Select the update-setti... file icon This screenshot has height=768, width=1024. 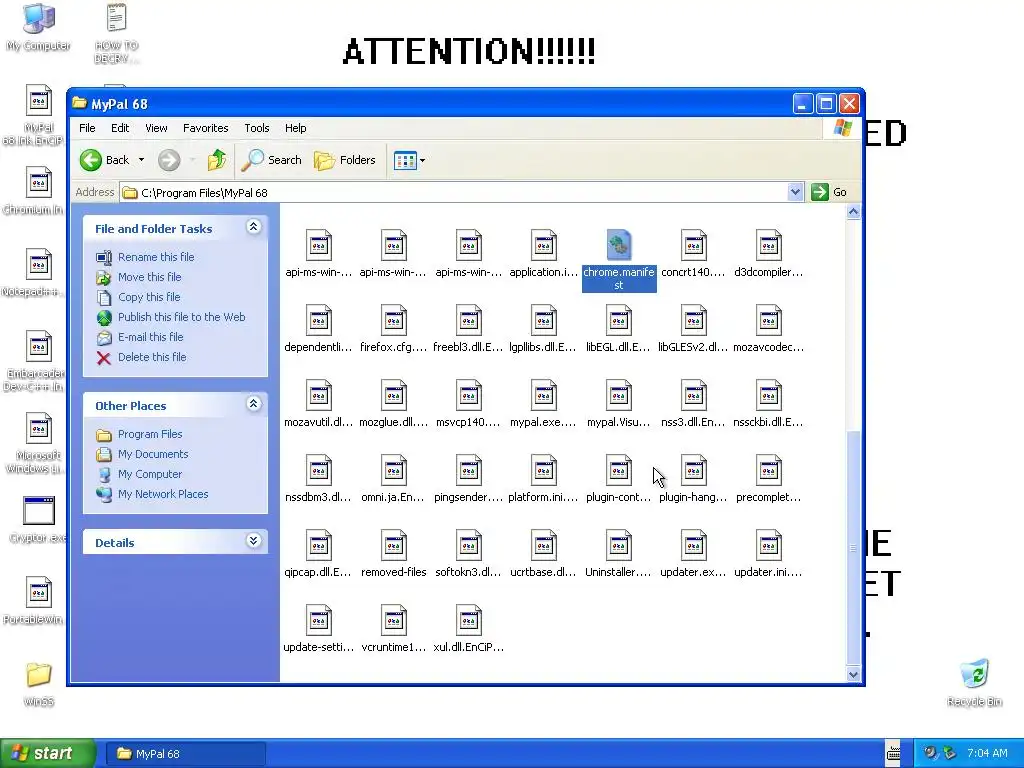click(319, 620)
